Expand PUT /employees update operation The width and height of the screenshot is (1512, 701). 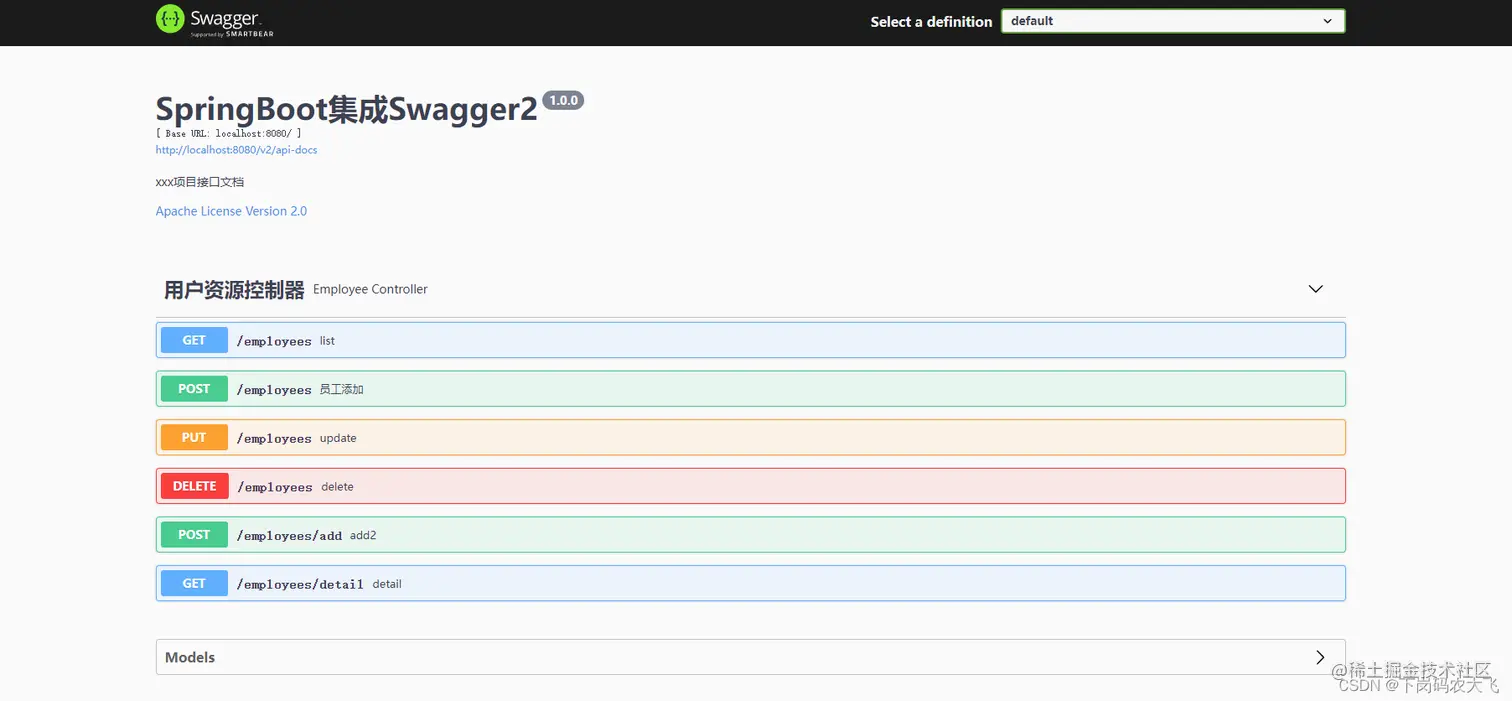750,437
